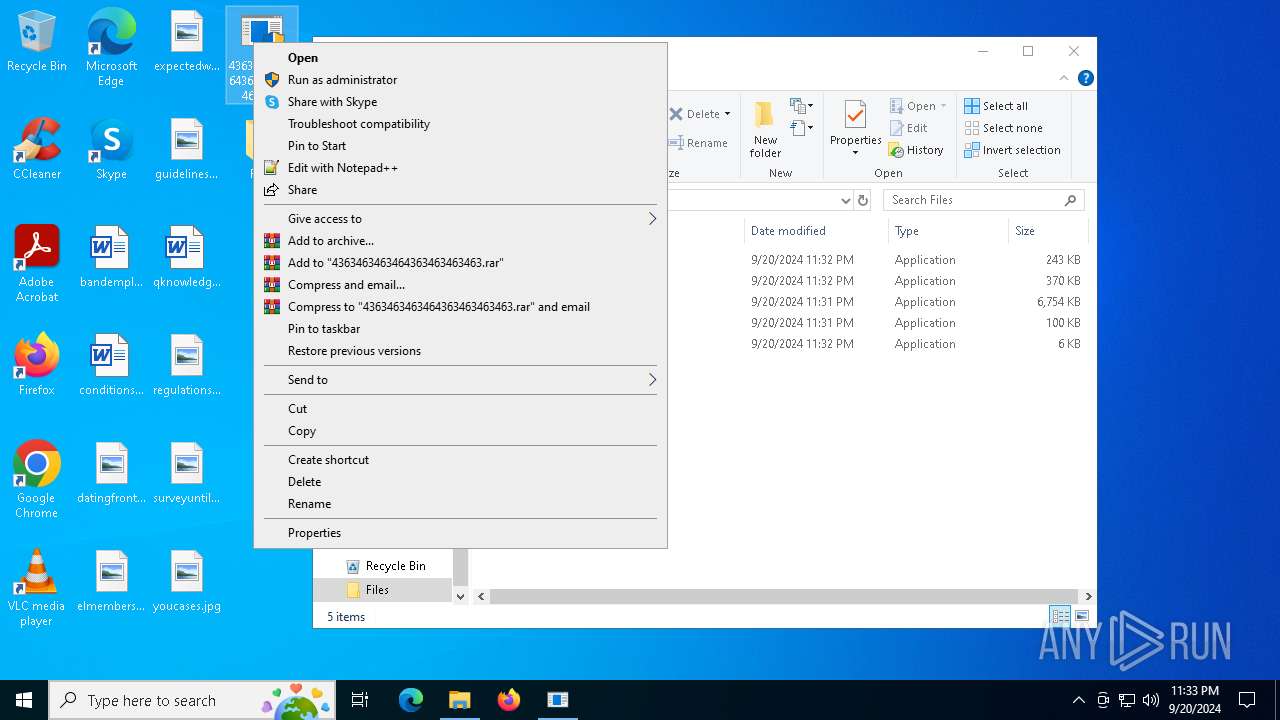Select expectedw image file on desktop

(x=186, y=42)
